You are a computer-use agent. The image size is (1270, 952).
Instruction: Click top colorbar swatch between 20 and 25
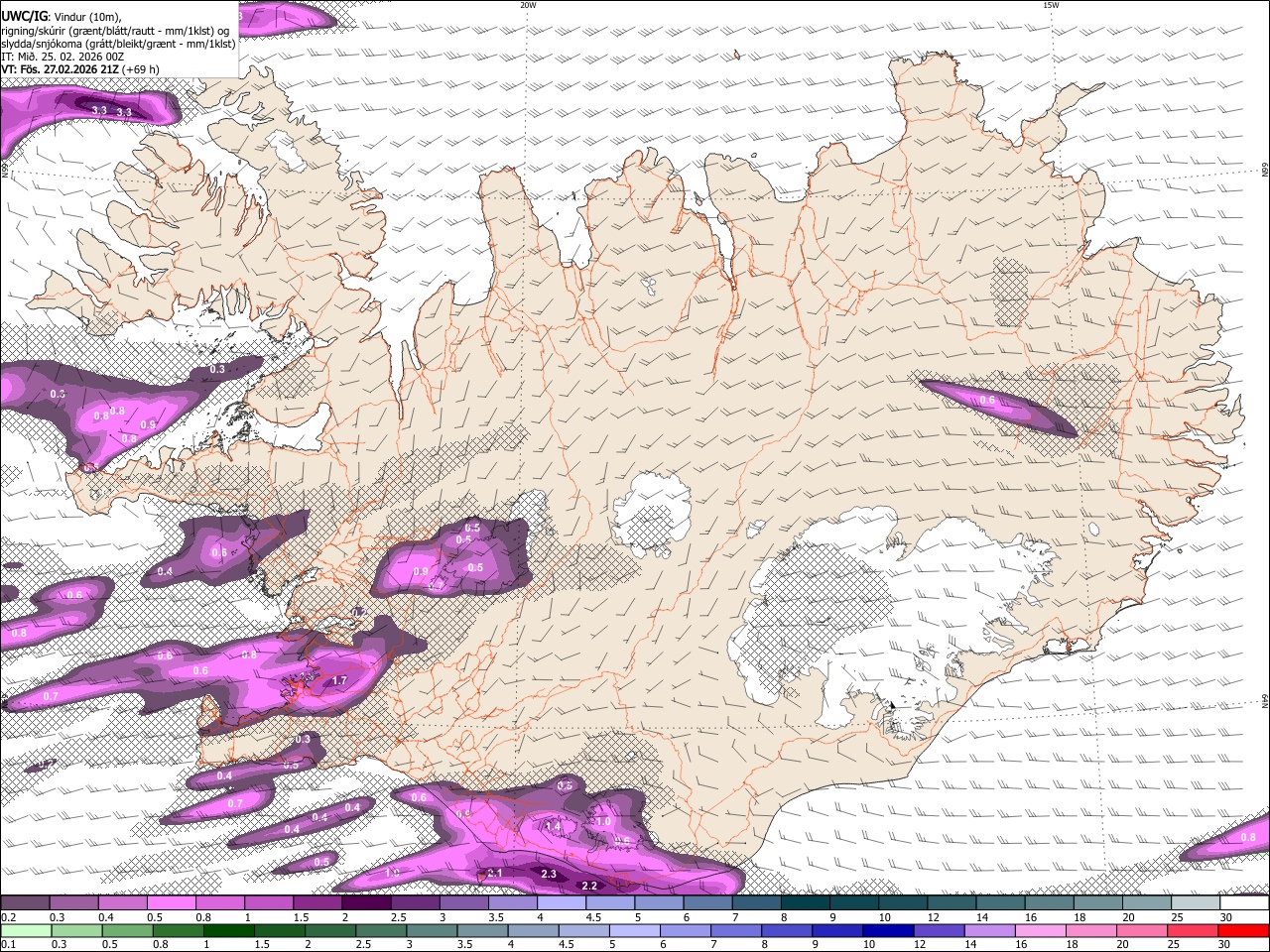tap(1147, 902)
